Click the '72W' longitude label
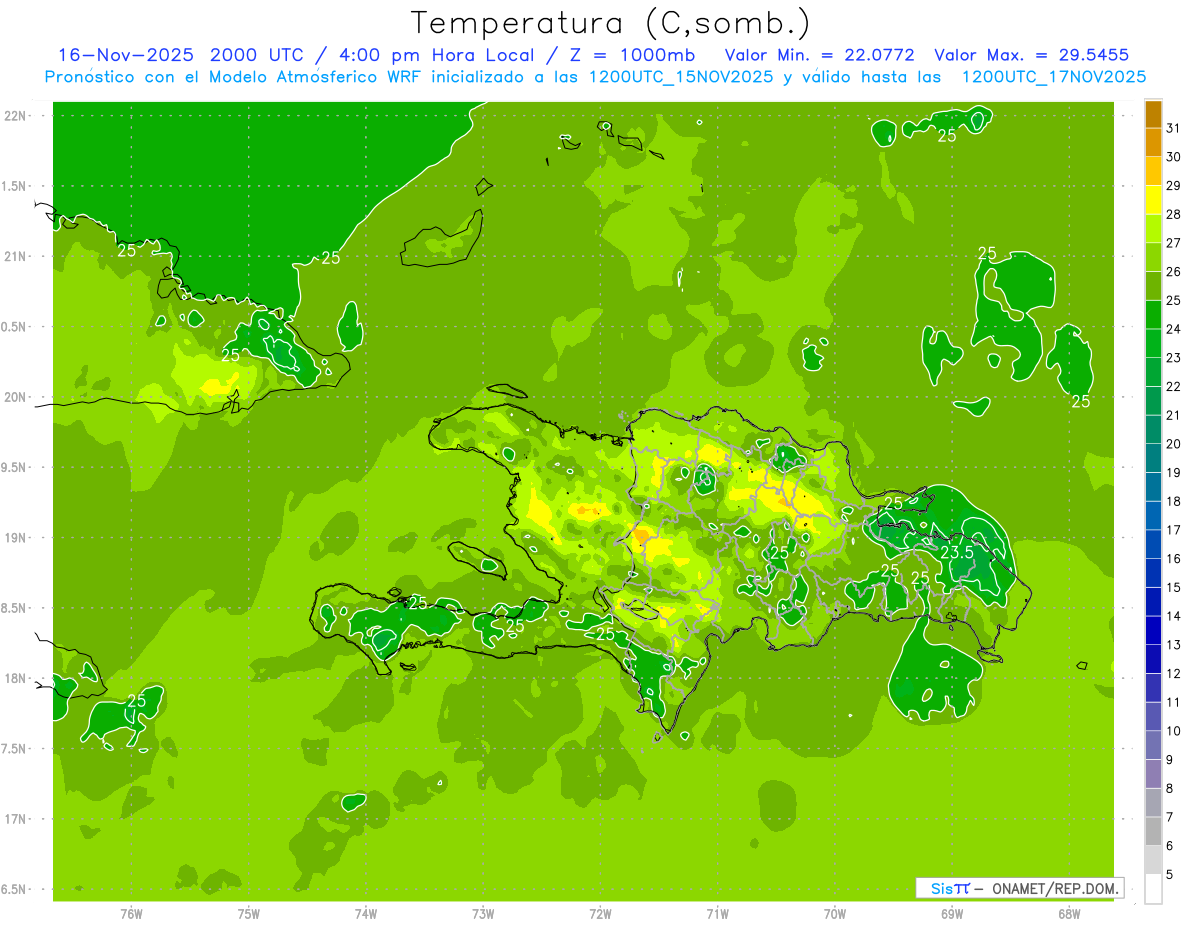Screen dimensions: 1200x927 [x=600, y=913]
